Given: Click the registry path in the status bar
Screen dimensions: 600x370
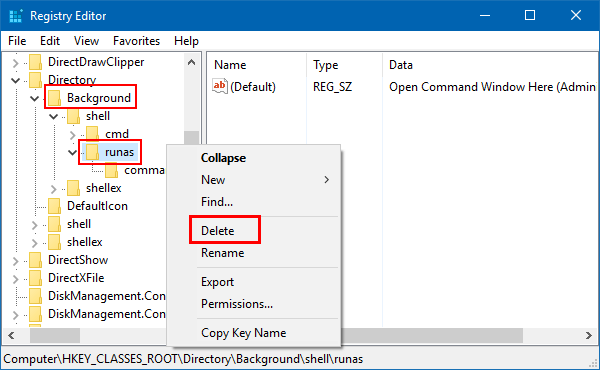Looking at the screenshot, I should 183,359.
